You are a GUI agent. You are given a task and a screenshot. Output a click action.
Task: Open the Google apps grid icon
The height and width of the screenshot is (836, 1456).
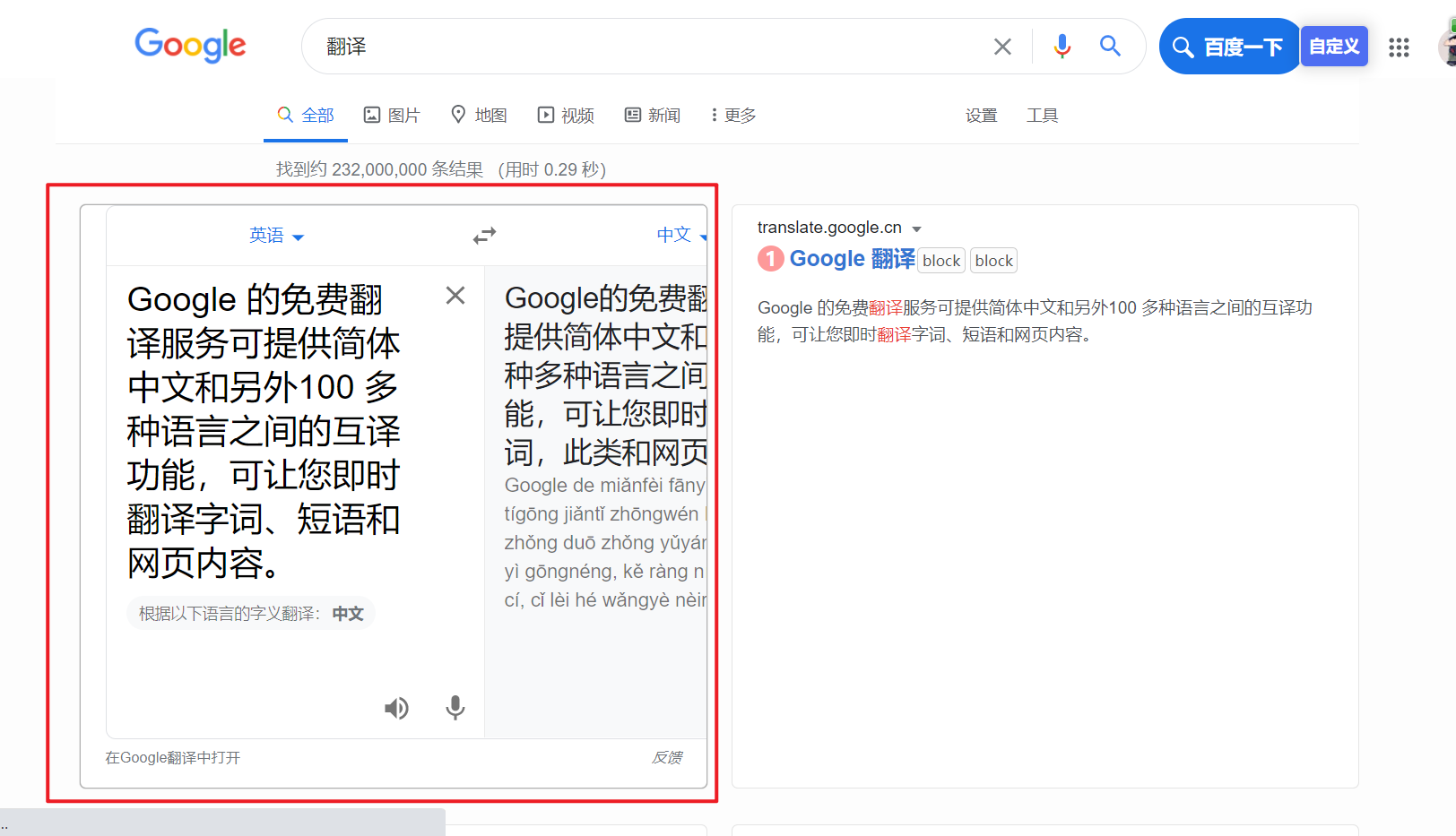pyautogui.click(x=1399, y=47)
